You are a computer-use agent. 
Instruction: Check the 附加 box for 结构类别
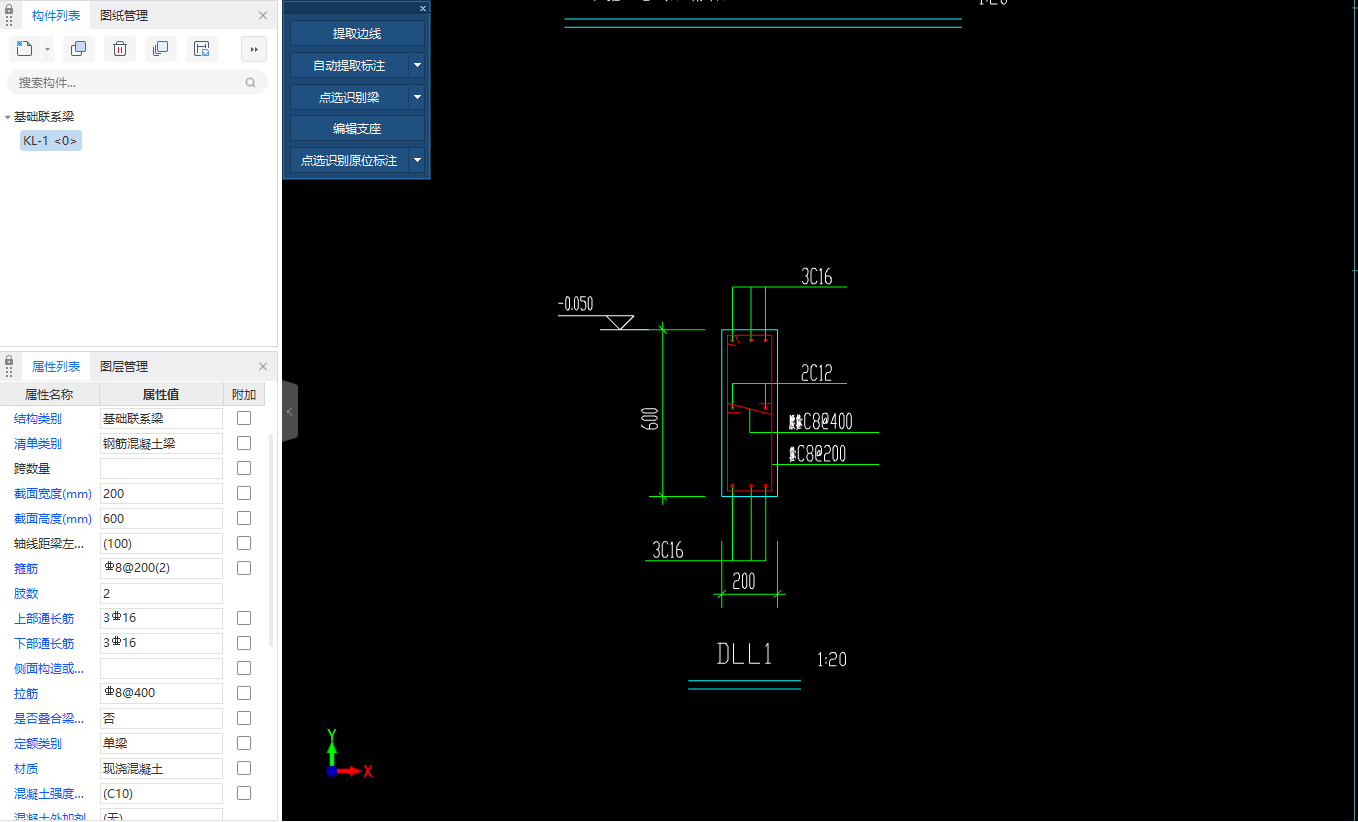coord(244,418)
